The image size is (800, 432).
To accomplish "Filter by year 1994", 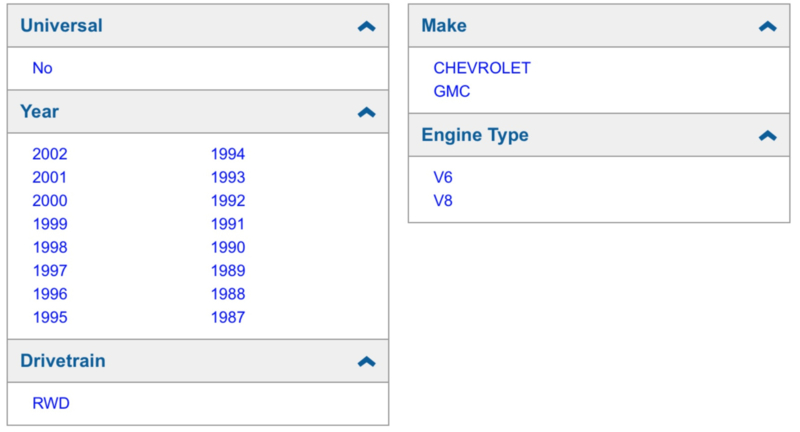I will (x=228, y=154).
